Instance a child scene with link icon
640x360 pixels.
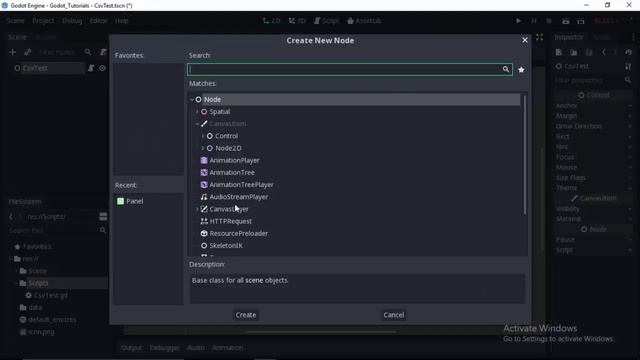[x=27, y=52]
